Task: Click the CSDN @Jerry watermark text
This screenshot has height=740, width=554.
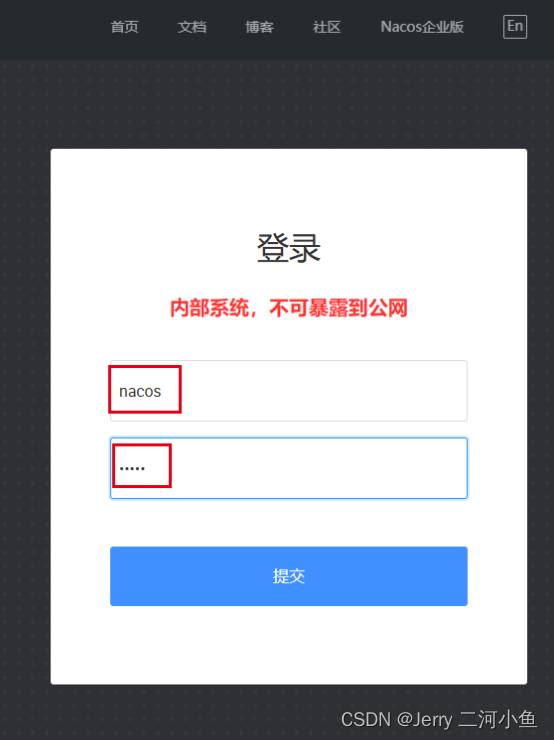Action: tap(439, 720)
